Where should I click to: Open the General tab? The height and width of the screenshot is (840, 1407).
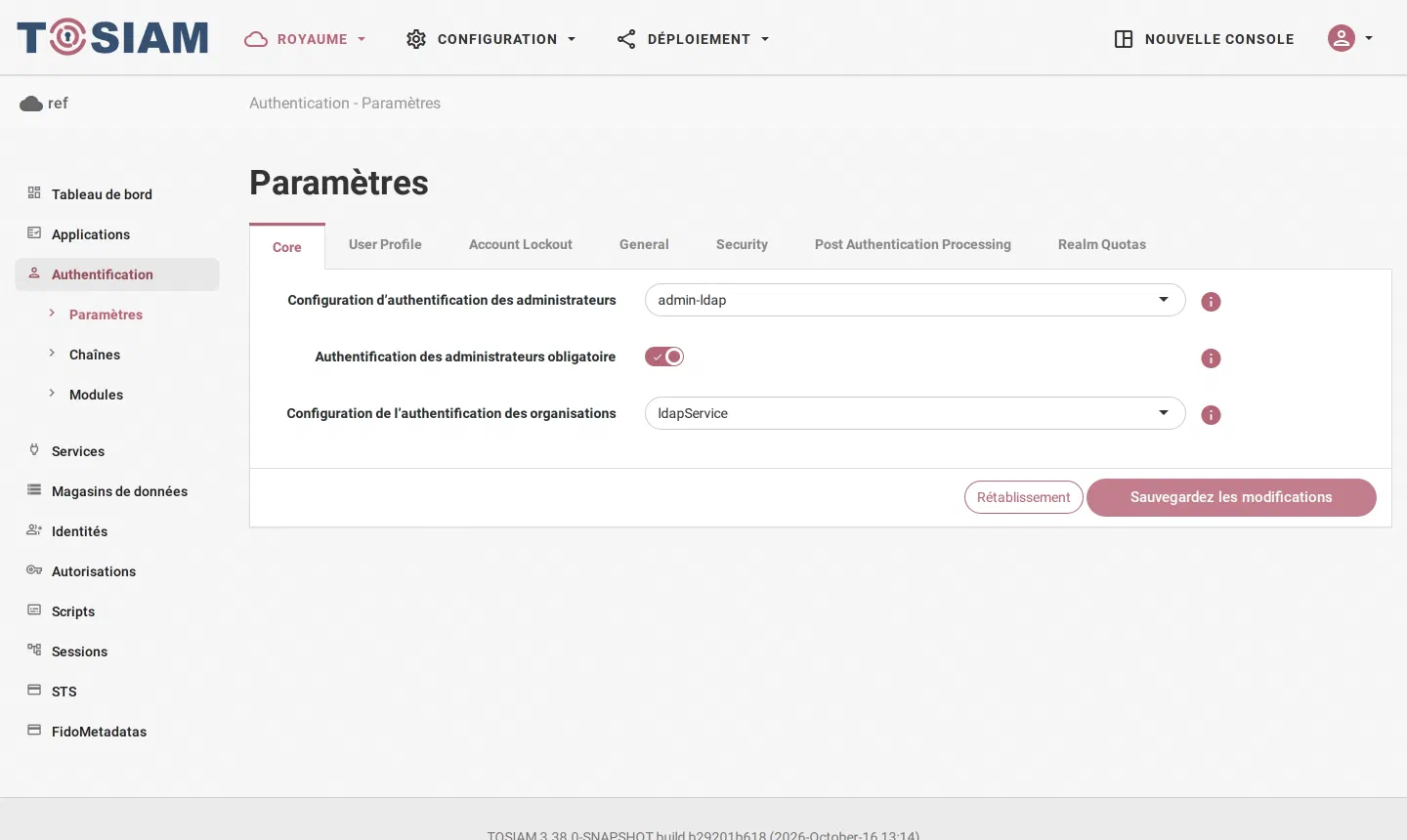point(644,244)
